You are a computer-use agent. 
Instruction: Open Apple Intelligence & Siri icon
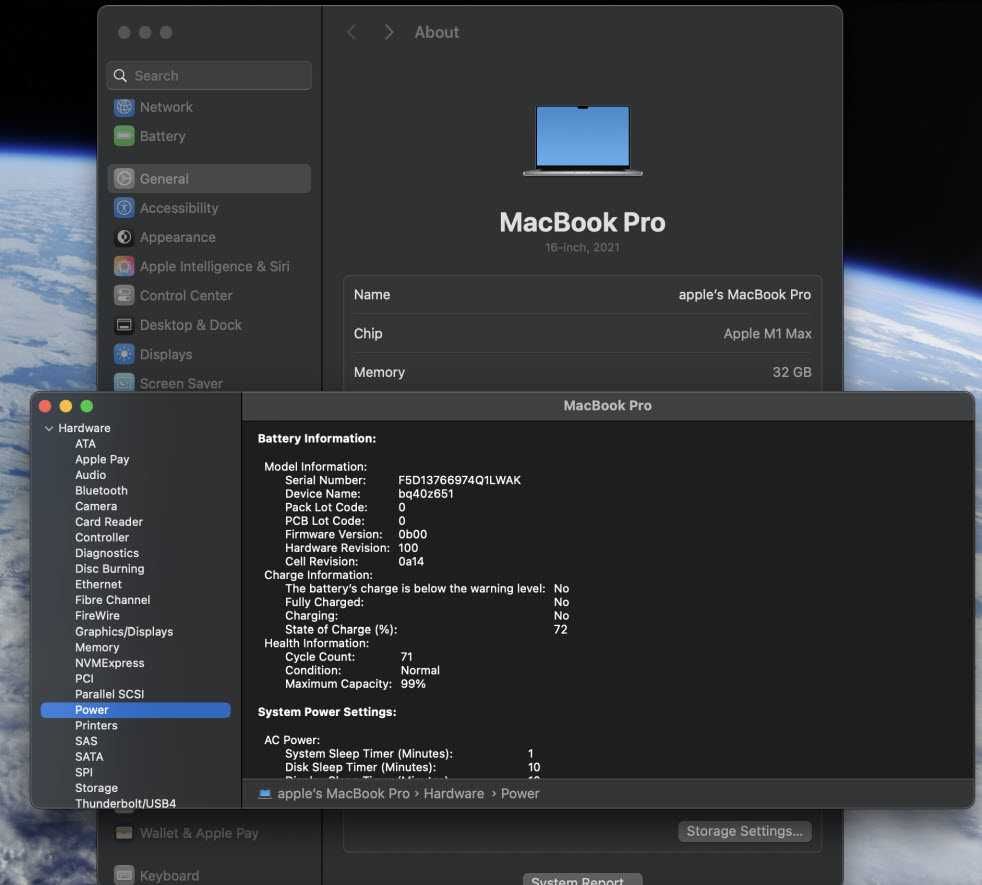coord(124,266)
